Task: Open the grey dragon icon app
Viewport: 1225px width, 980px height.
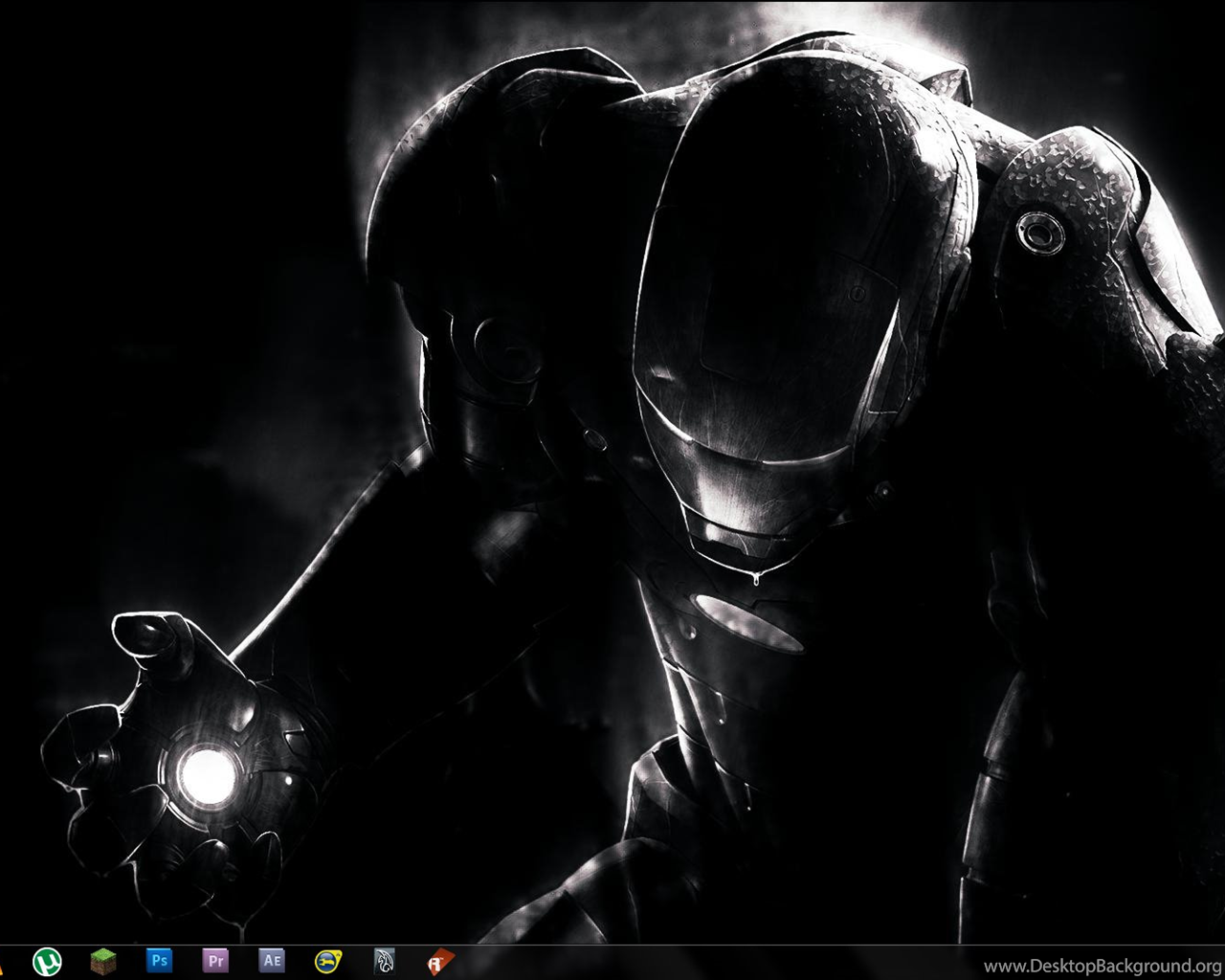Action: coord(384,961)
